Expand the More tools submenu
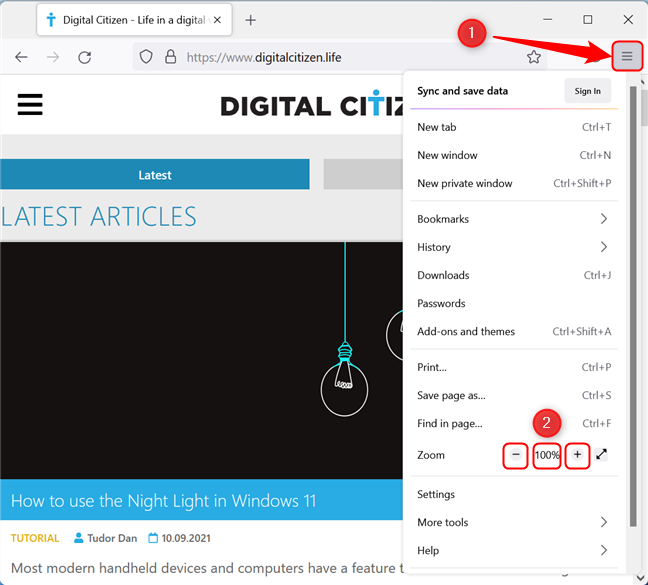Image resolution: width=648 pixels, height=585 pixels. 514,522
